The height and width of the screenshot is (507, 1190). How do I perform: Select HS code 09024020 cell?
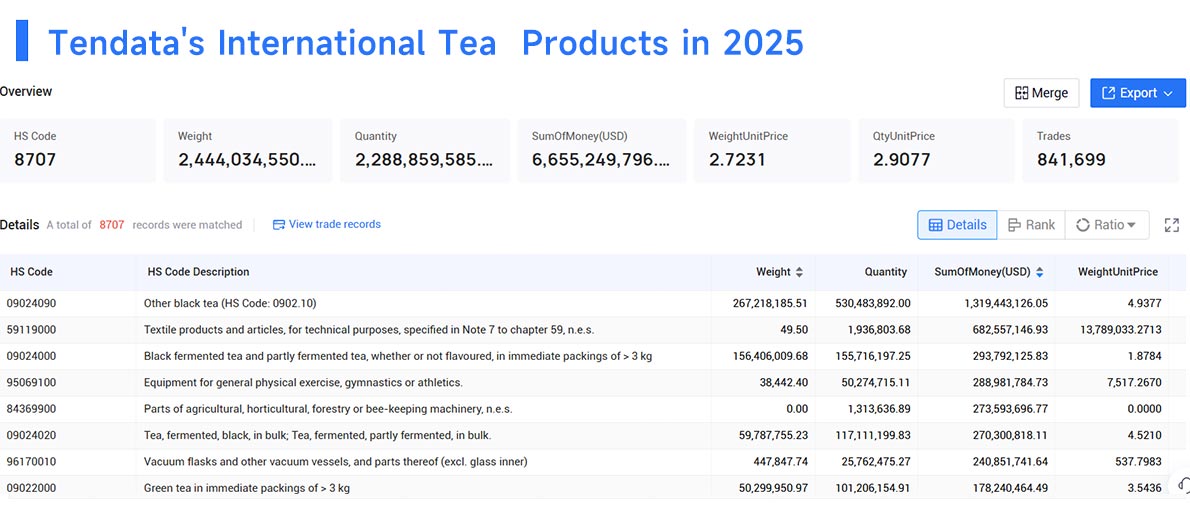click(31, 436)
